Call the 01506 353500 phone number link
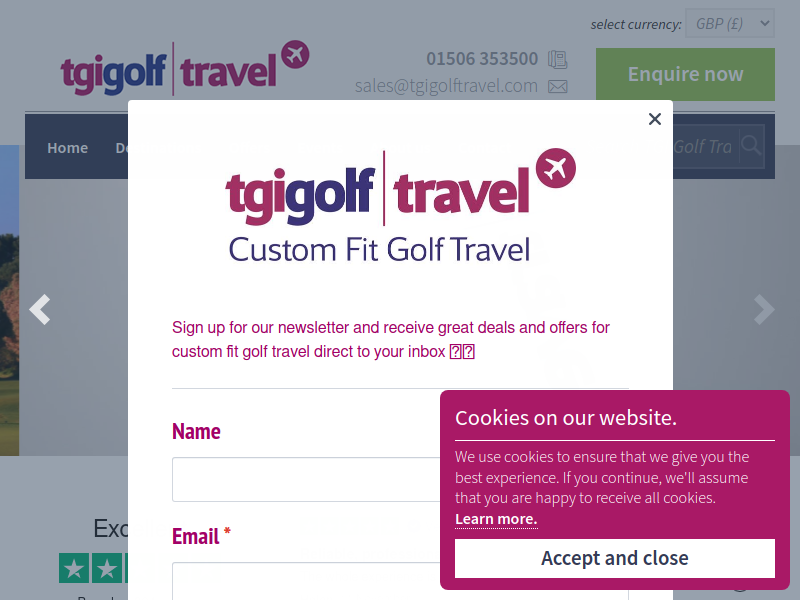The width and height of the screenshot is (800, 600). click(x=482, y=59)
